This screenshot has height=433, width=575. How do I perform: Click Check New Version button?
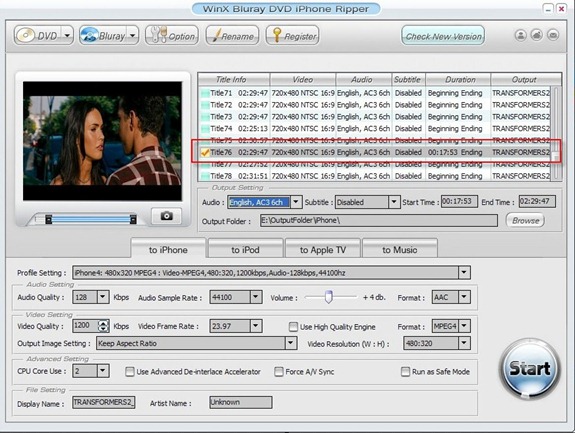click(x=443, y=36)
